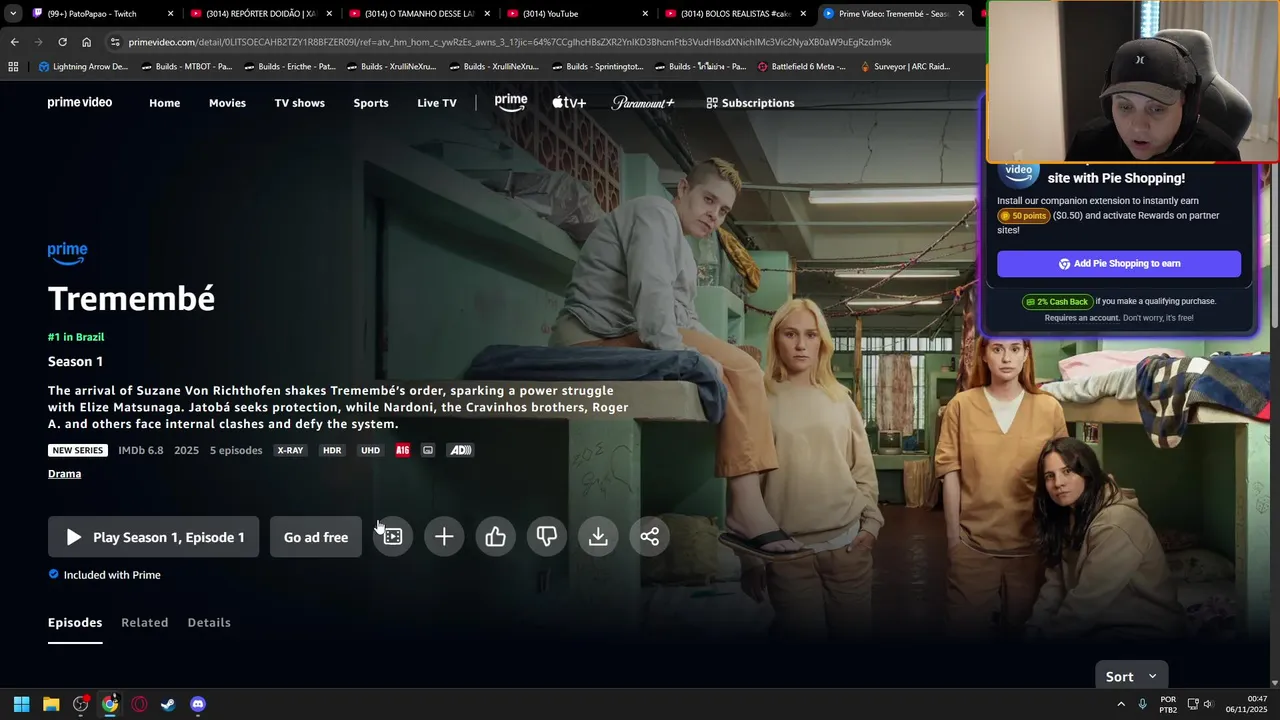Open Battlefield 6 Meta bookmark
The image size is (1280, 720).
[x=802, y=67]
